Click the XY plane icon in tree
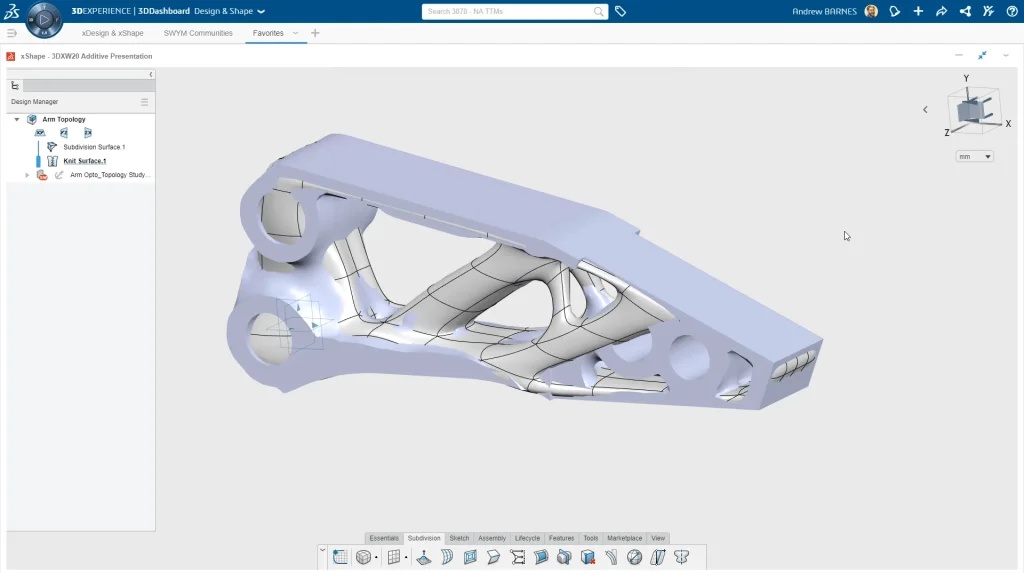 click(x=40, y=132)
